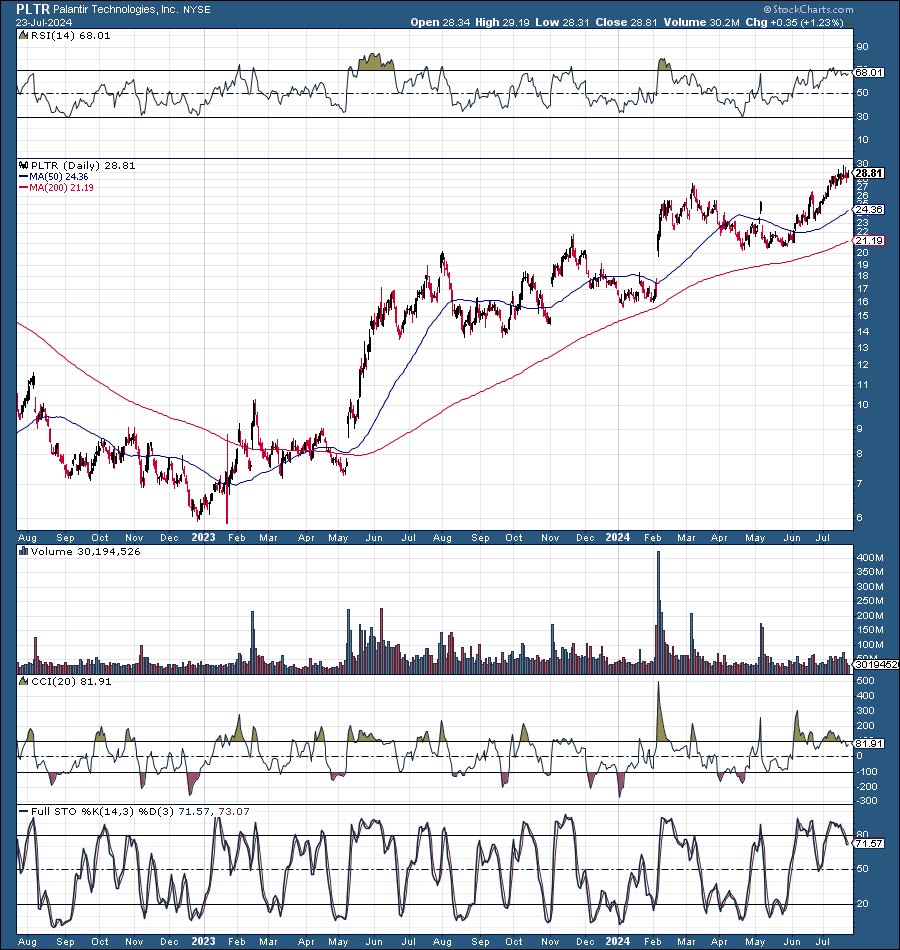900x950 pixels.
Task: Click the Aug 2023 label on price axis
Action: 442,537
